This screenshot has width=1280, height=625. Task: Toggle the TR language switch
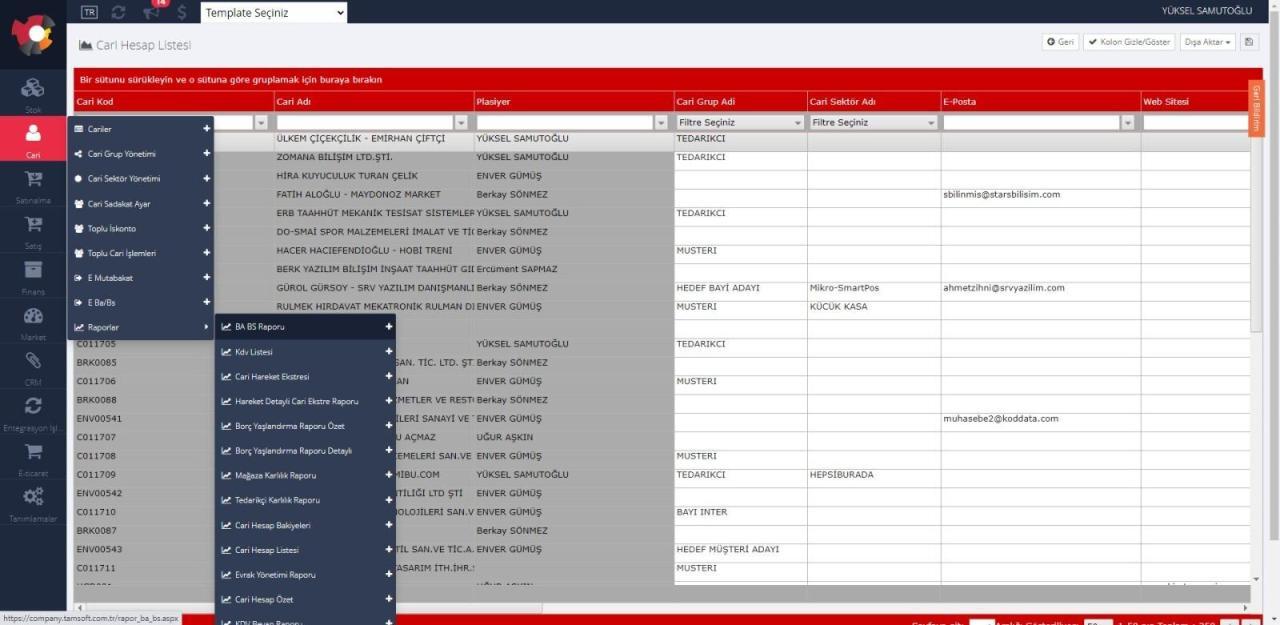coord(89,12)
